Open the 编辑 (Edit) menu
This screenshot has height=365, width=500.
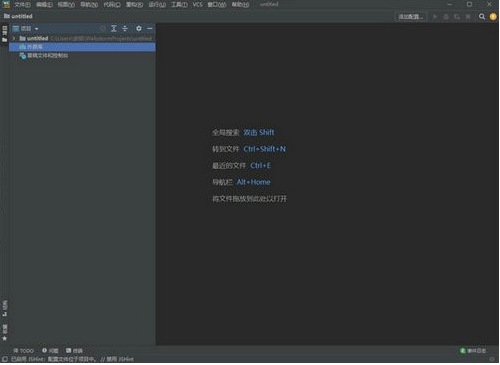click(44, 4)
